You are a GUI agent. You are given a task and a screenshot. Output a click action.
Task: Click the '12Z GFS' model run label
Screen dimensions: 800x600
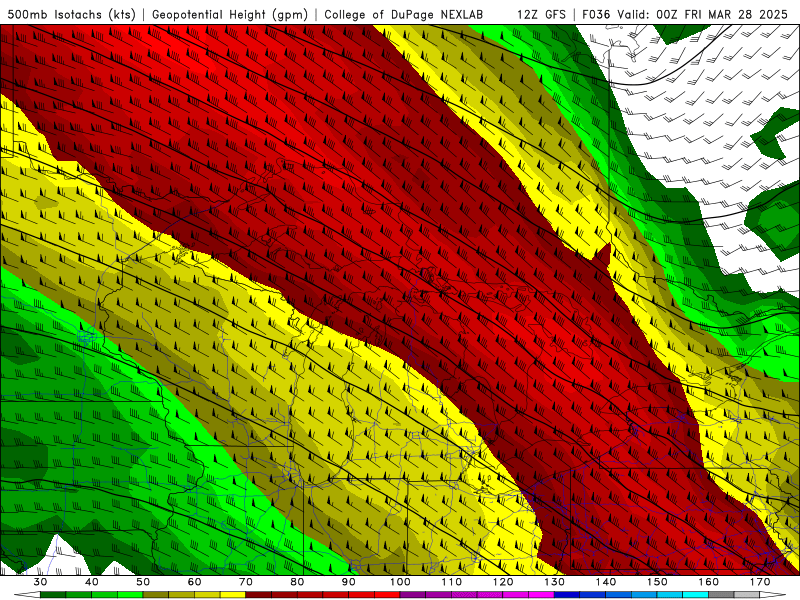[541, 14]
